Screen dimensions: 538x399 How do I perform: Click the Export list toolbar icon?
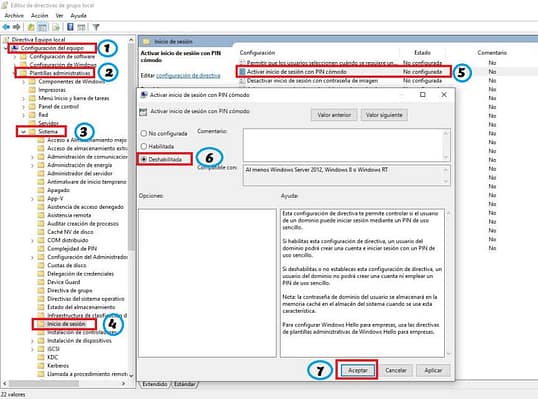point(56,27)
